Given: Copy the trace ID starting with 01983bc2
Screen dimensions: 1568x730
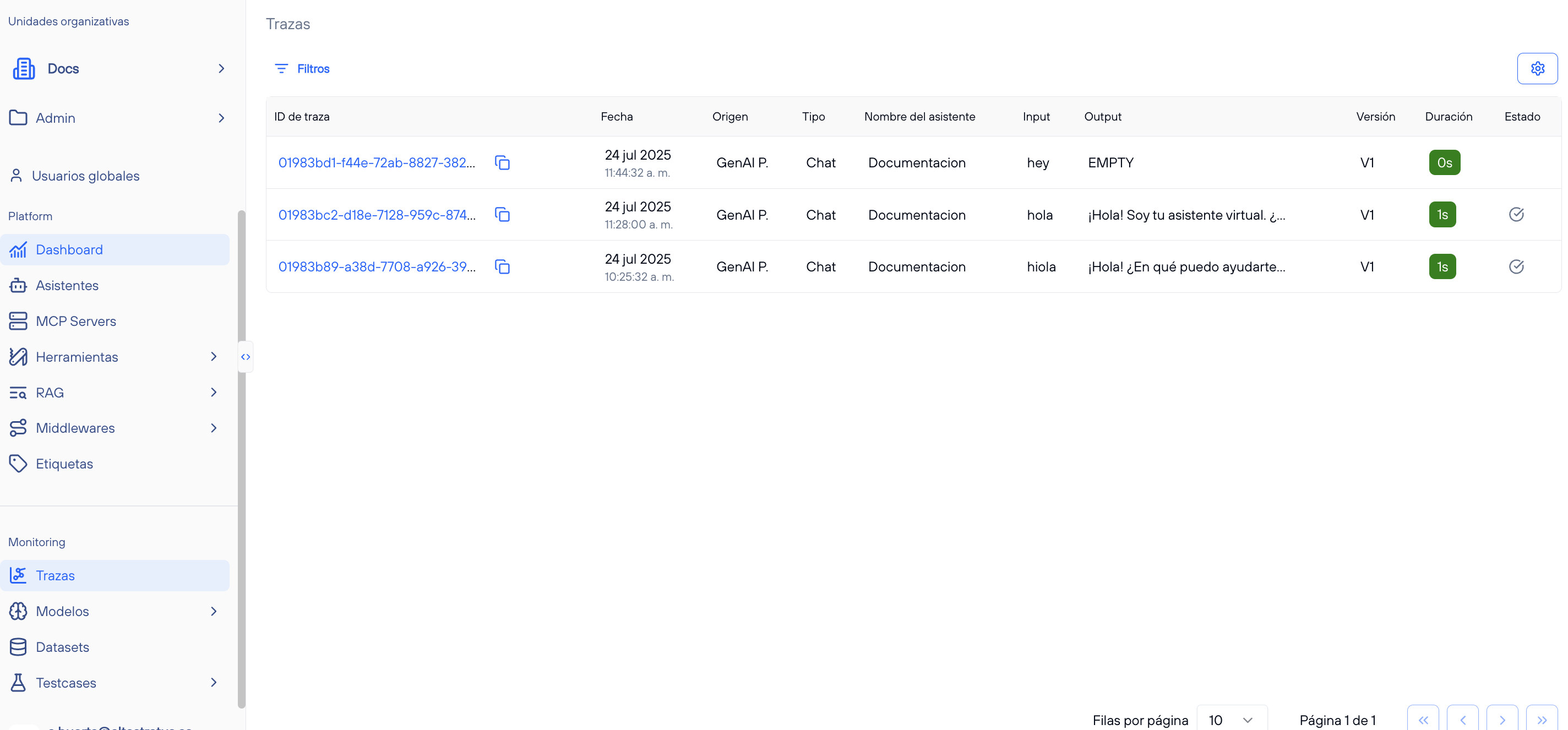Looking at the screenshot, I should [x=502, y=214].
